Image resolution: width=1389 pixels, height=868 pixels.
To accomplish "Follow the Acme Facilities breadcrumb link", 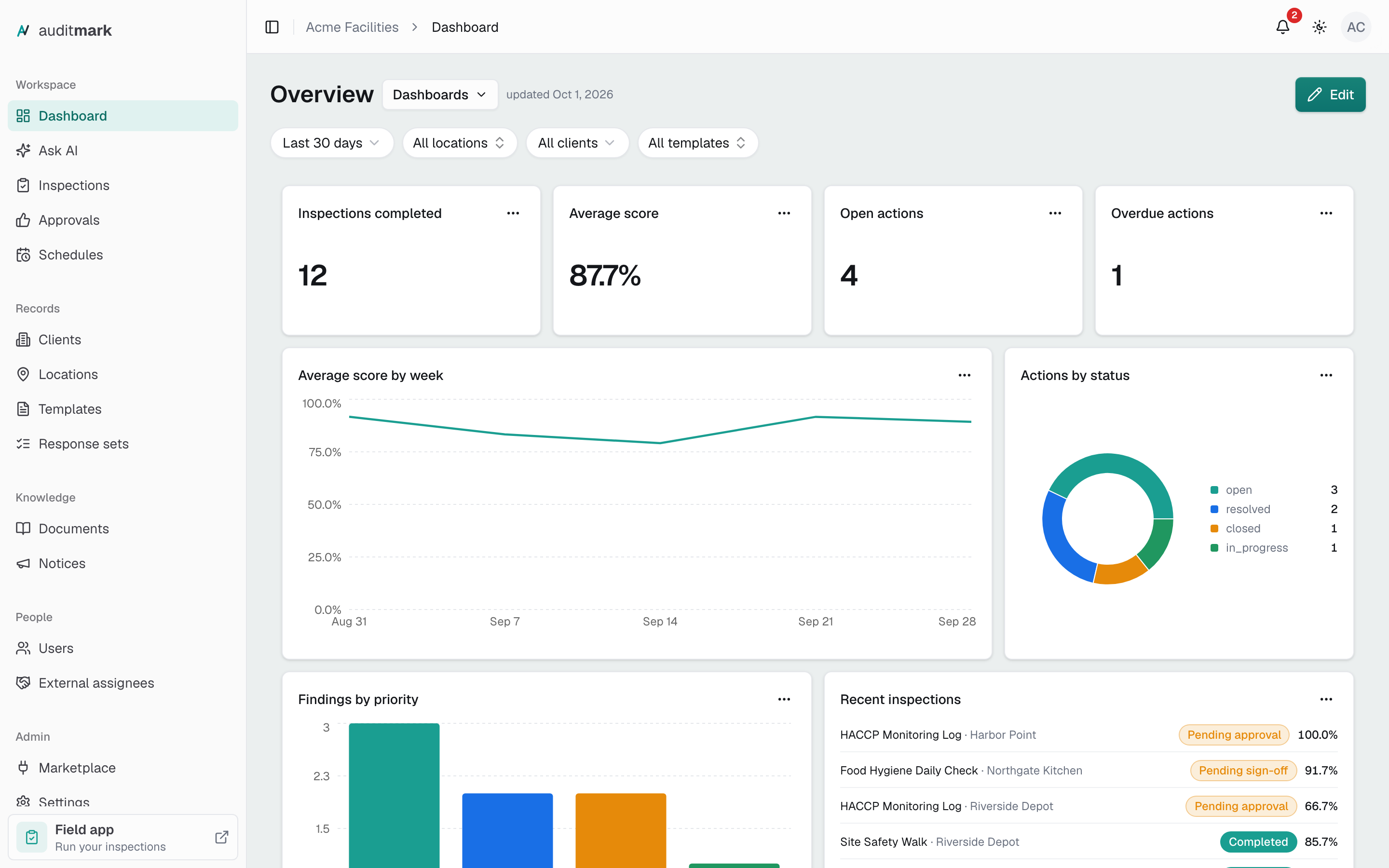I will click(352, 27).
